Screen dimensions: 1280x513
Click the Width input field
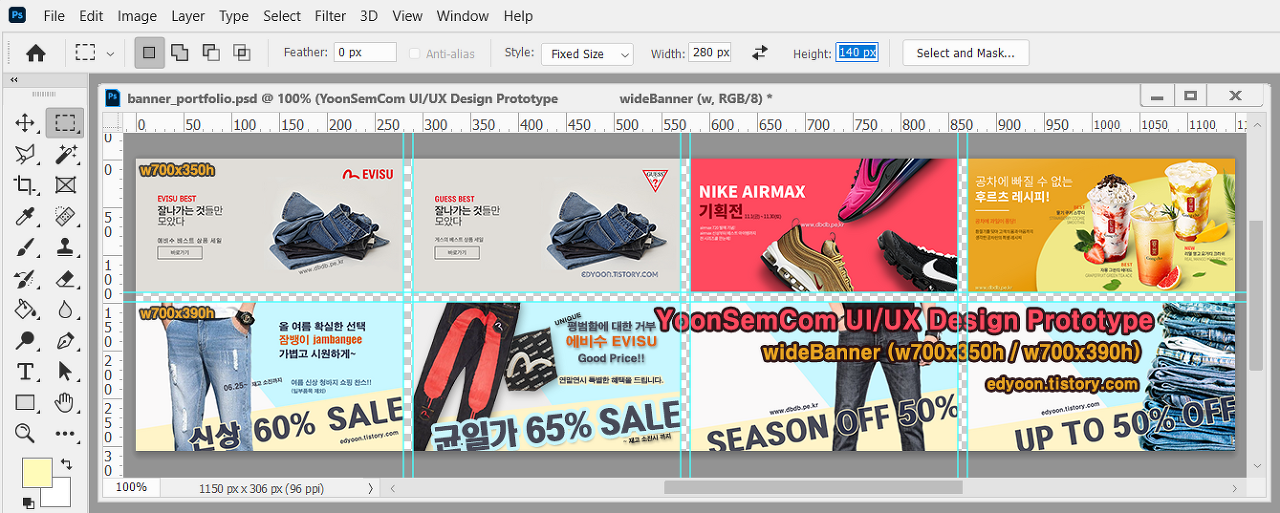710,53
